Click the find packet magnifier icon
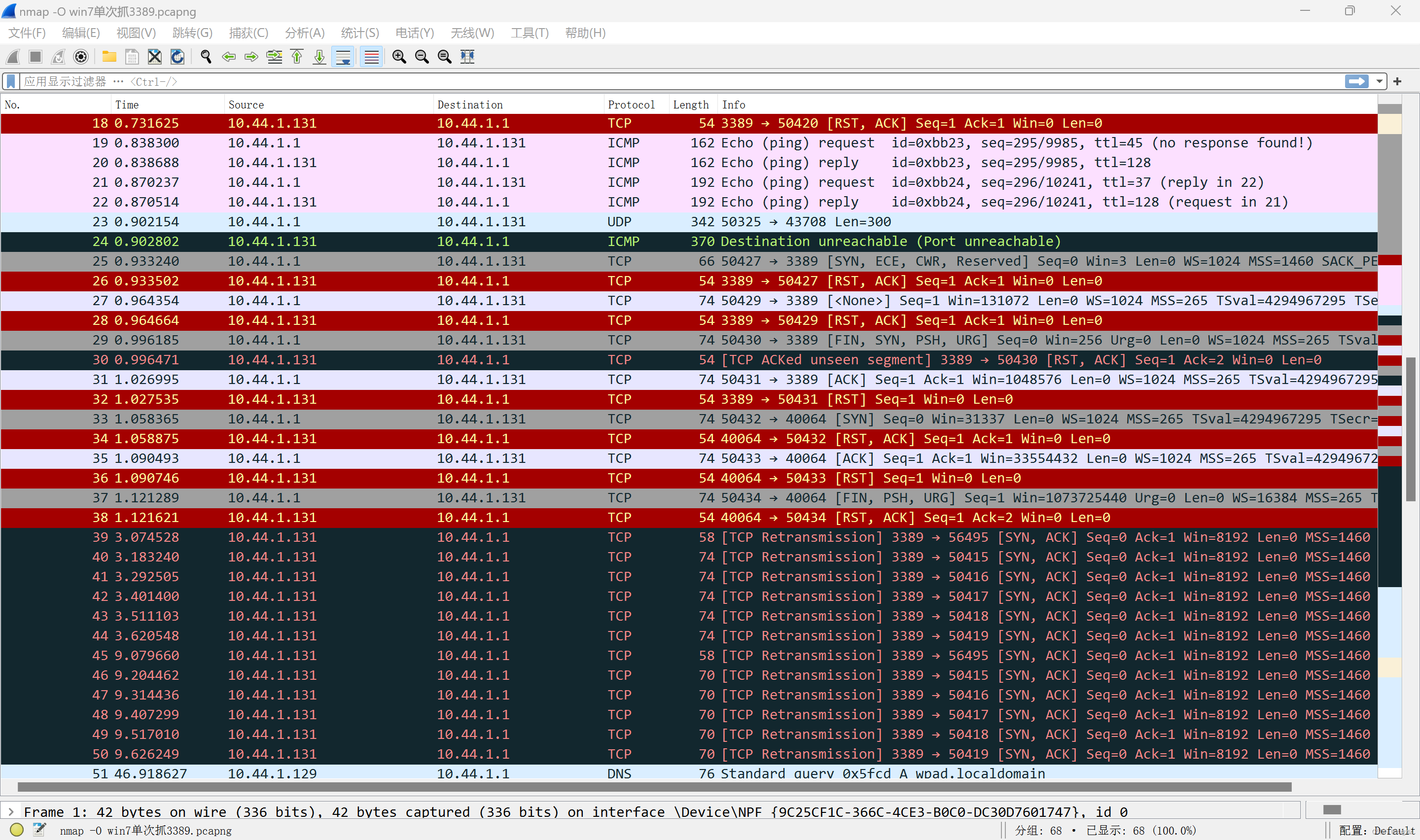The image size is (1420, 840). [x=206, y=57]
